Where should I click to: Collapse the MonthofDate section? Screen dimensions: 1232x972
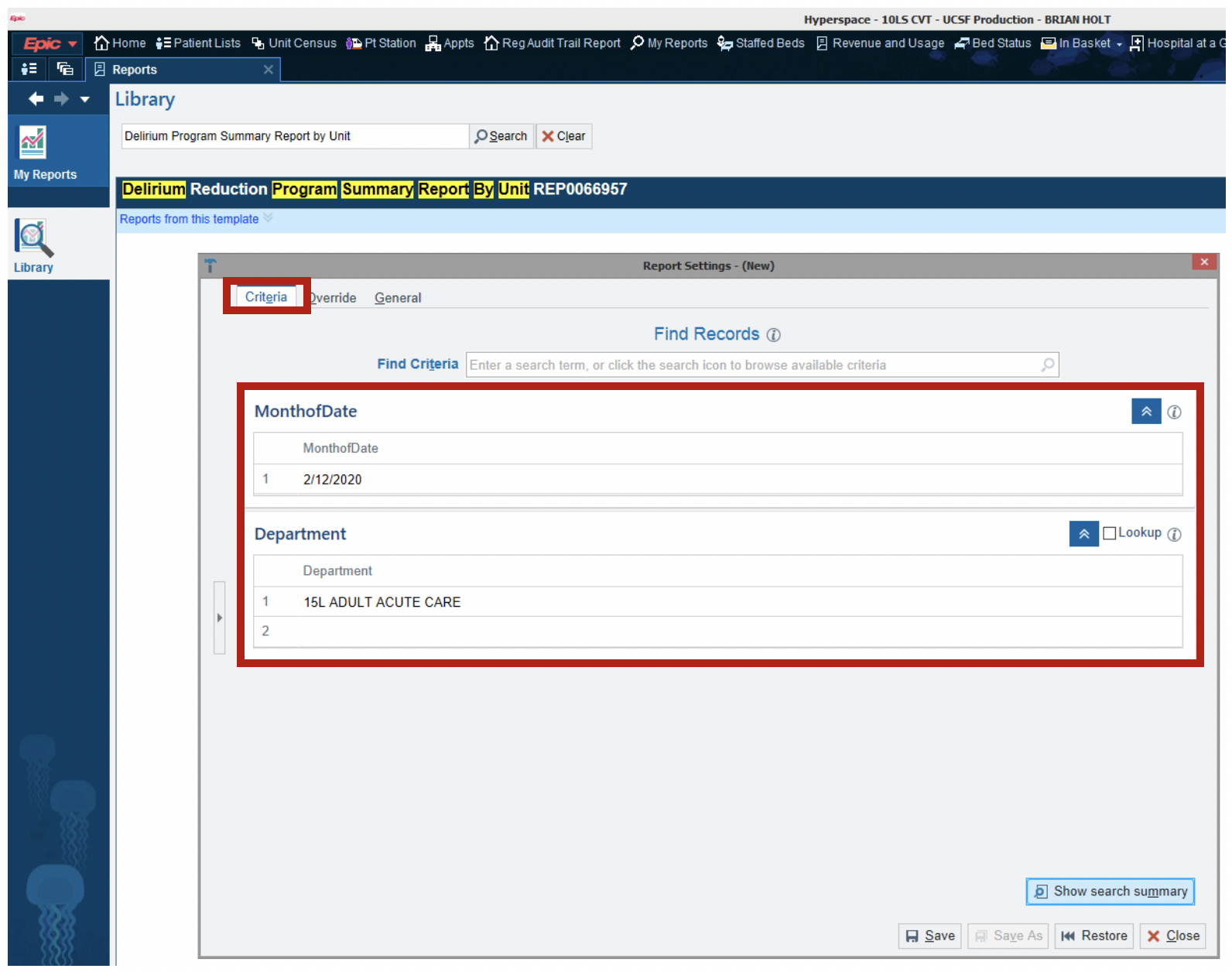1146,412
